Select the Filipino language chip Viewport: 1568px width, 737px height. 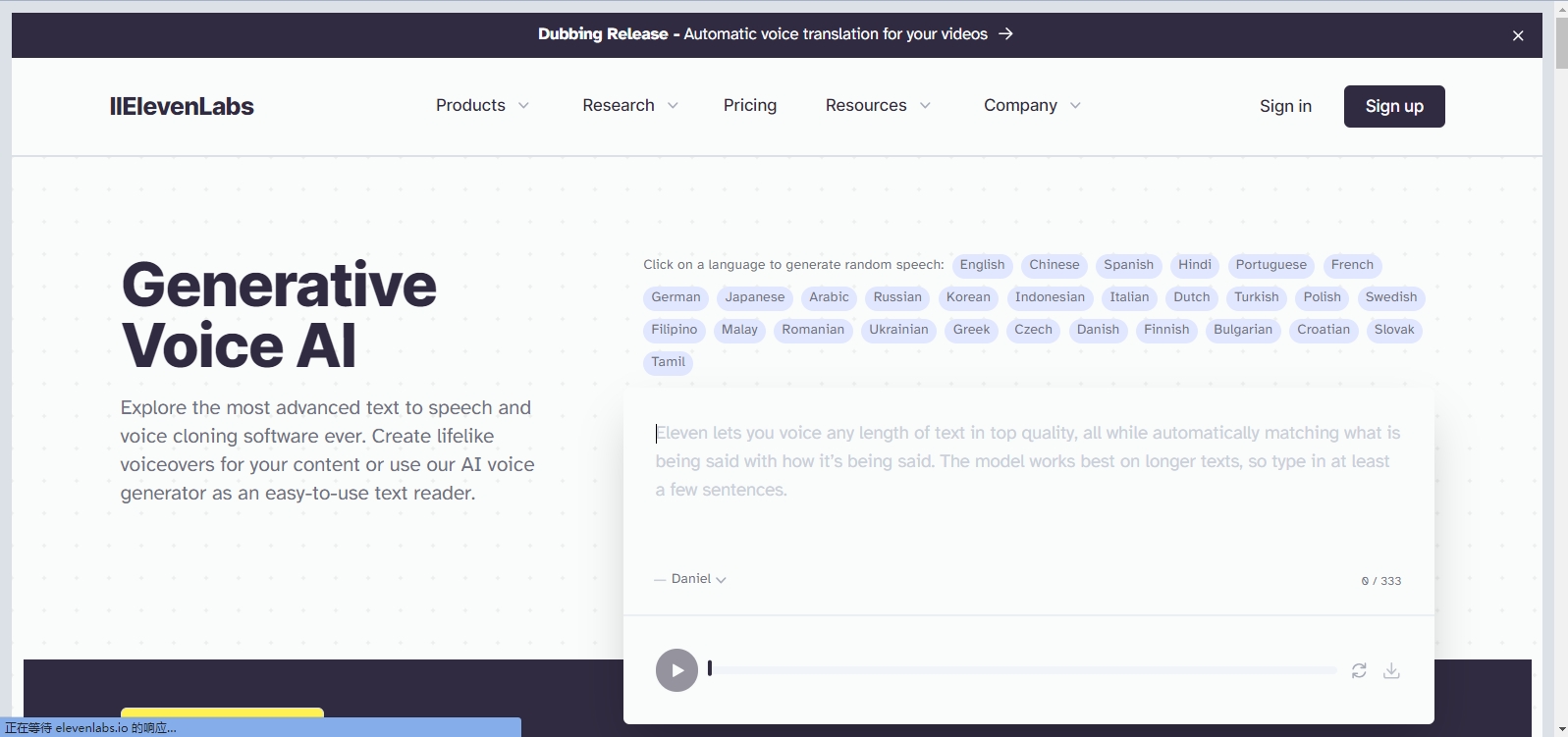click(675, 330)
